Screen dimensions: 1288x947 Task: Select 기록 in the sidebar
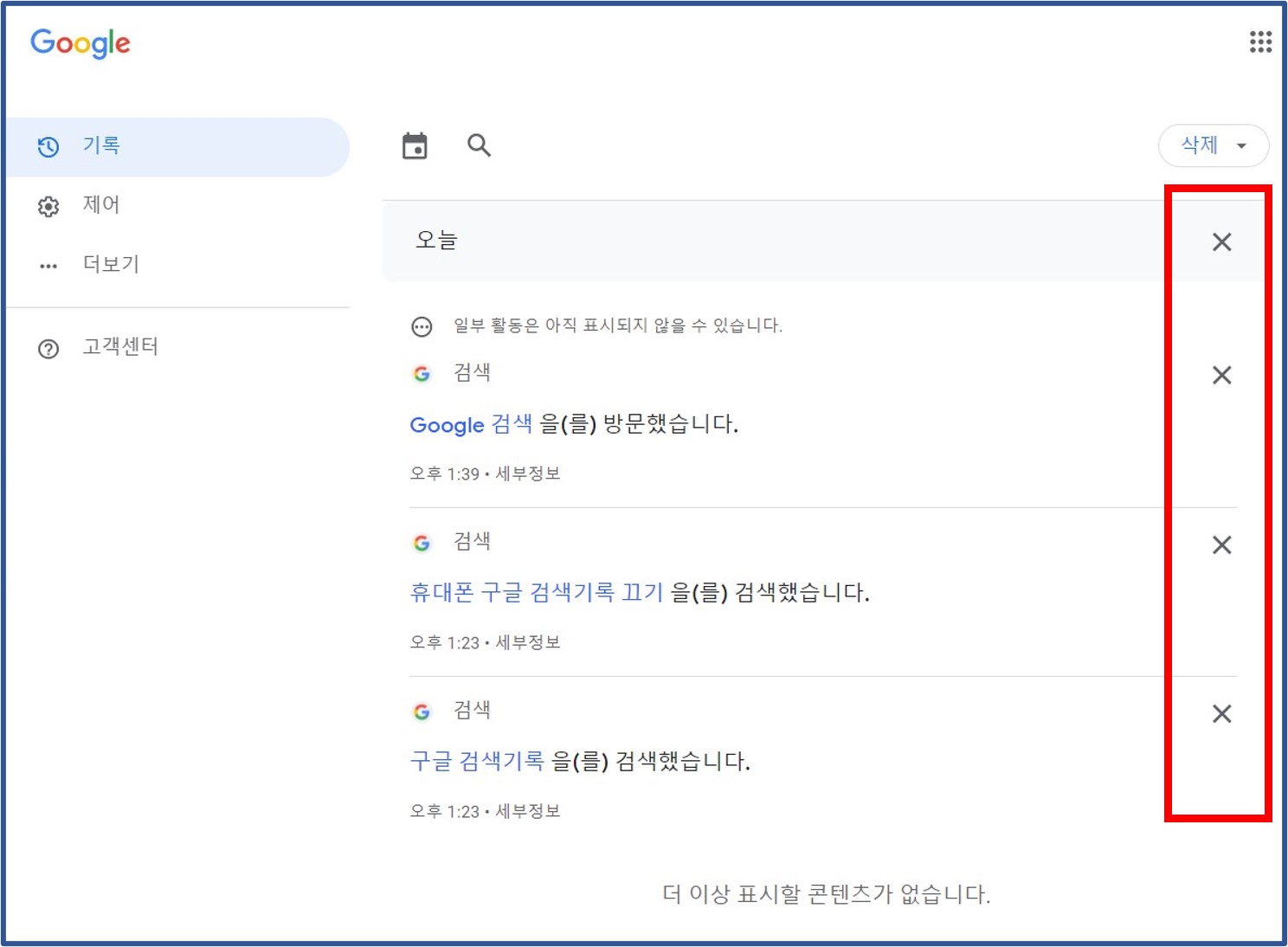pos(177,146)
